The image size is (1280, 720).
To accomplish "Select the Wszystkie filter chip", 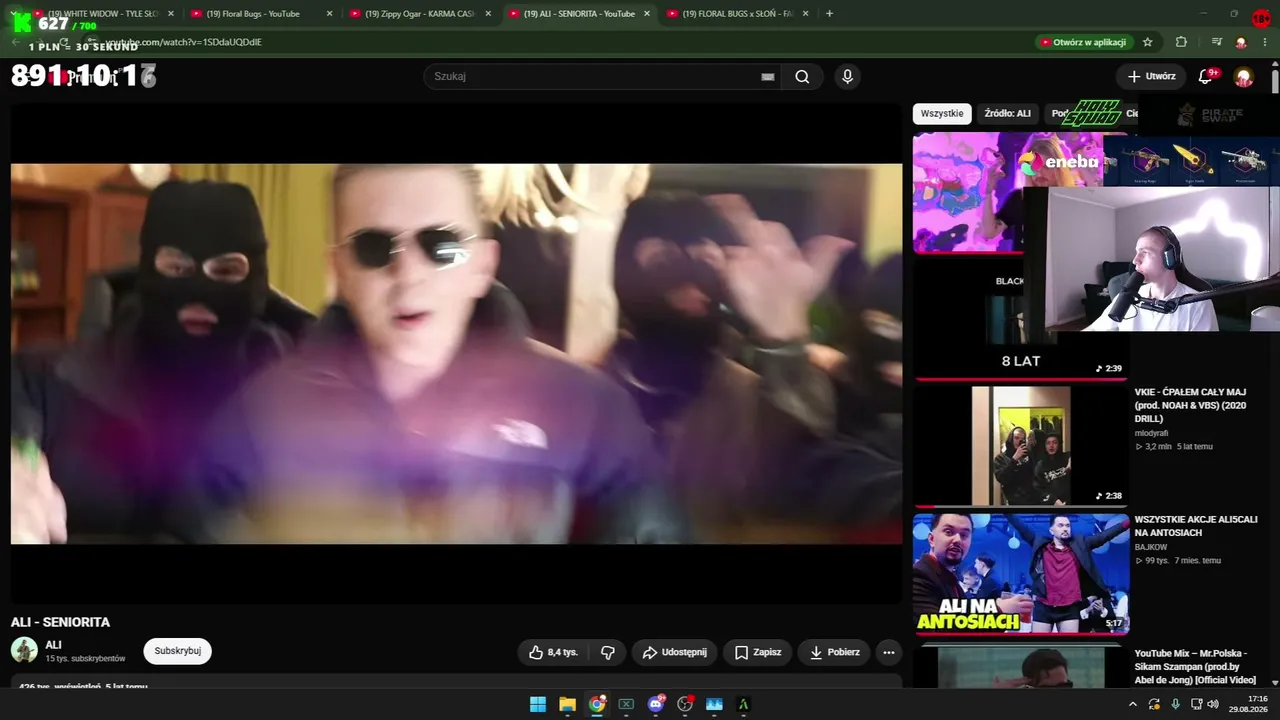I will pos(942,114).
